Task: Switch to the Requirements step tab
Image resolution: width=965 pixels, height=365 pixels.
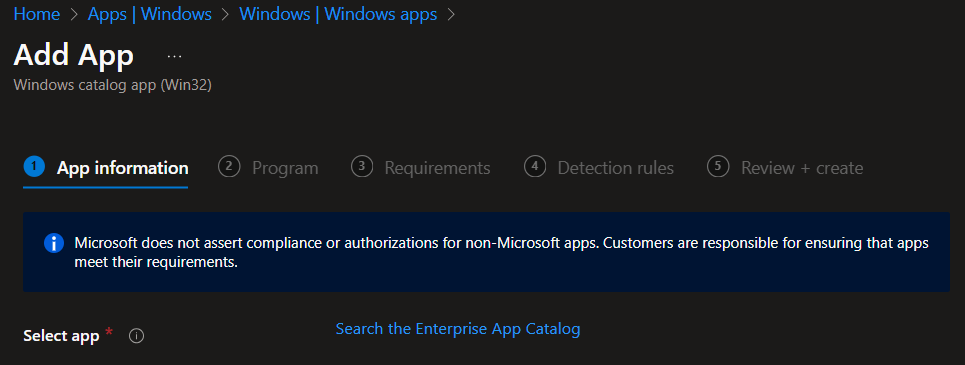Action: pyautogui.click(x=420, y=167)
